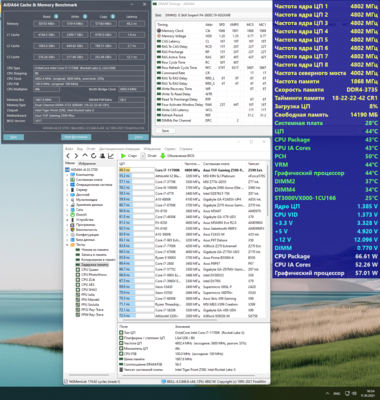
Task: Open the Избранное menu in AIDA64
Action: coord(152,149)
